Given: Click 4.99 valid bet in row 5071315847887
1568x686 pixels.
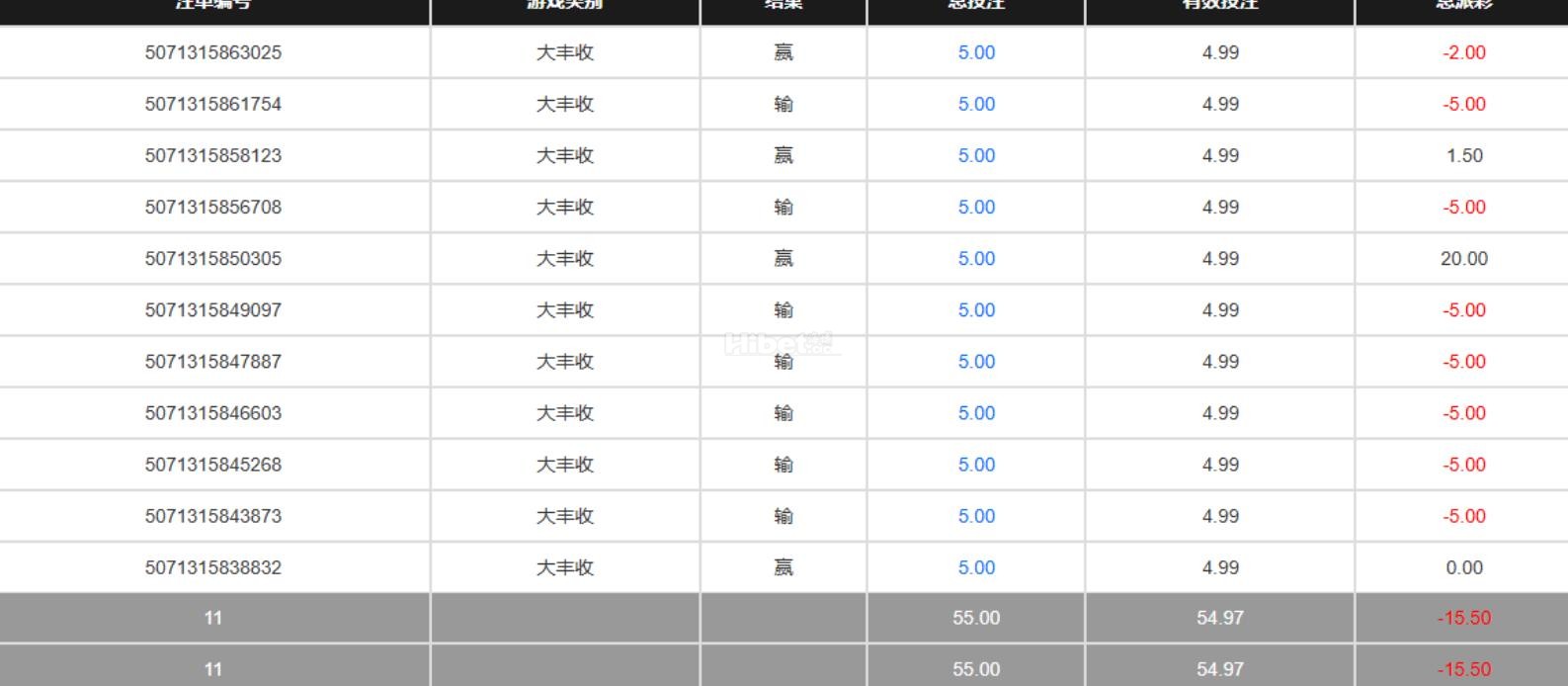Looking at the screenshot, I should (x=1220, y=361).
